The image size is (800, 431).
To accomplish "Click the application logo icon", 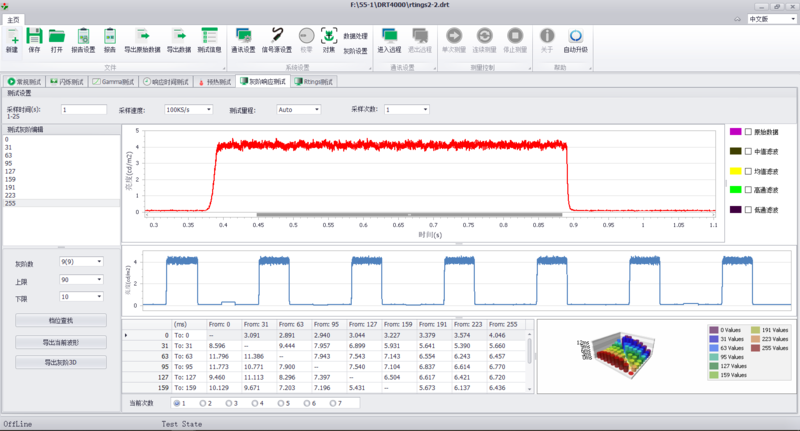I will coord(5,6).
